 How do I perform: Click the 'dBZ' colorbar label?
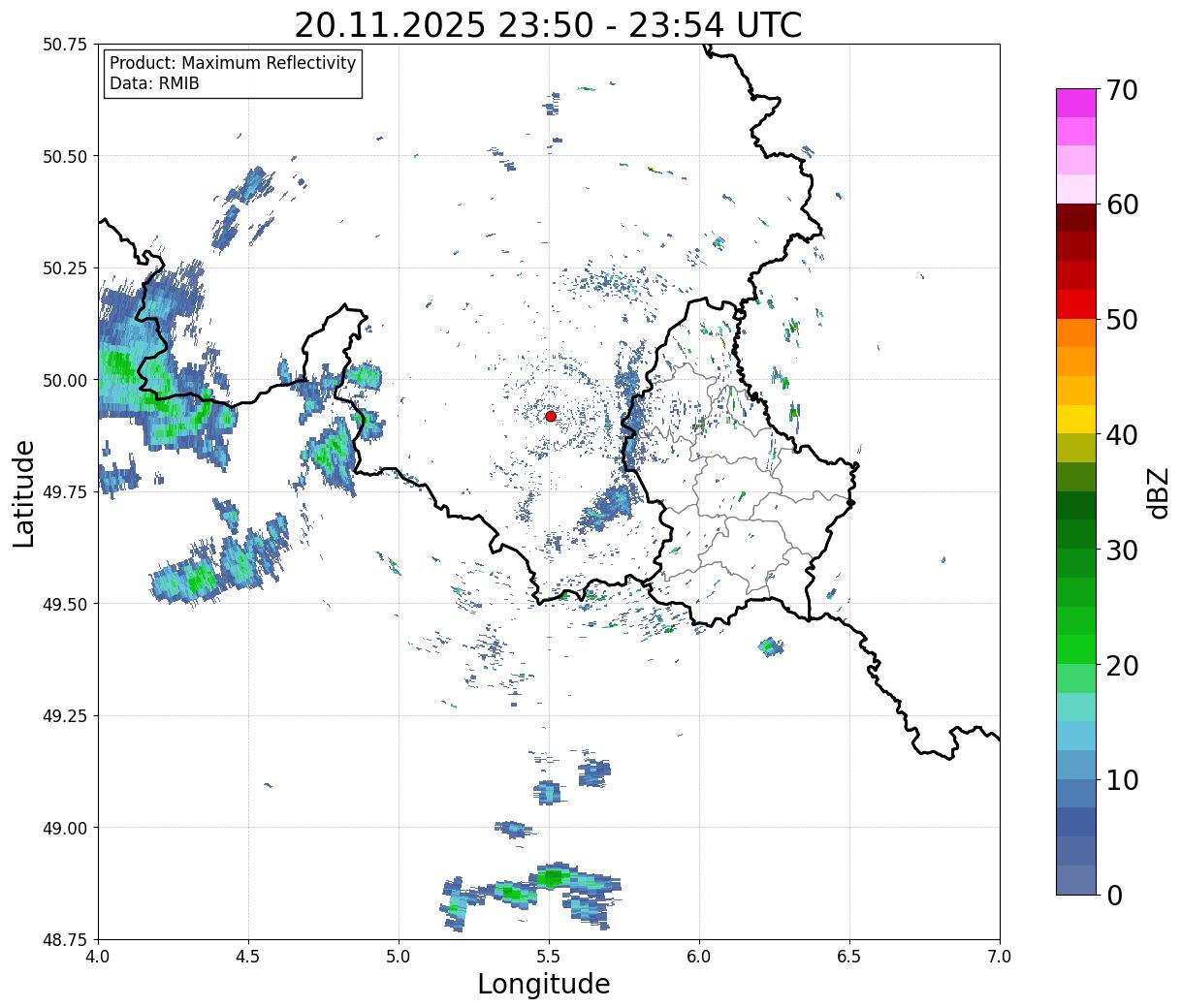click(1158, 491)
